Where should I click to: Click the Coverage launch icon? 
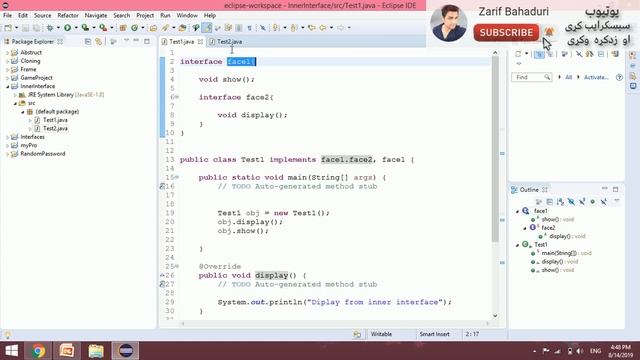85,28
